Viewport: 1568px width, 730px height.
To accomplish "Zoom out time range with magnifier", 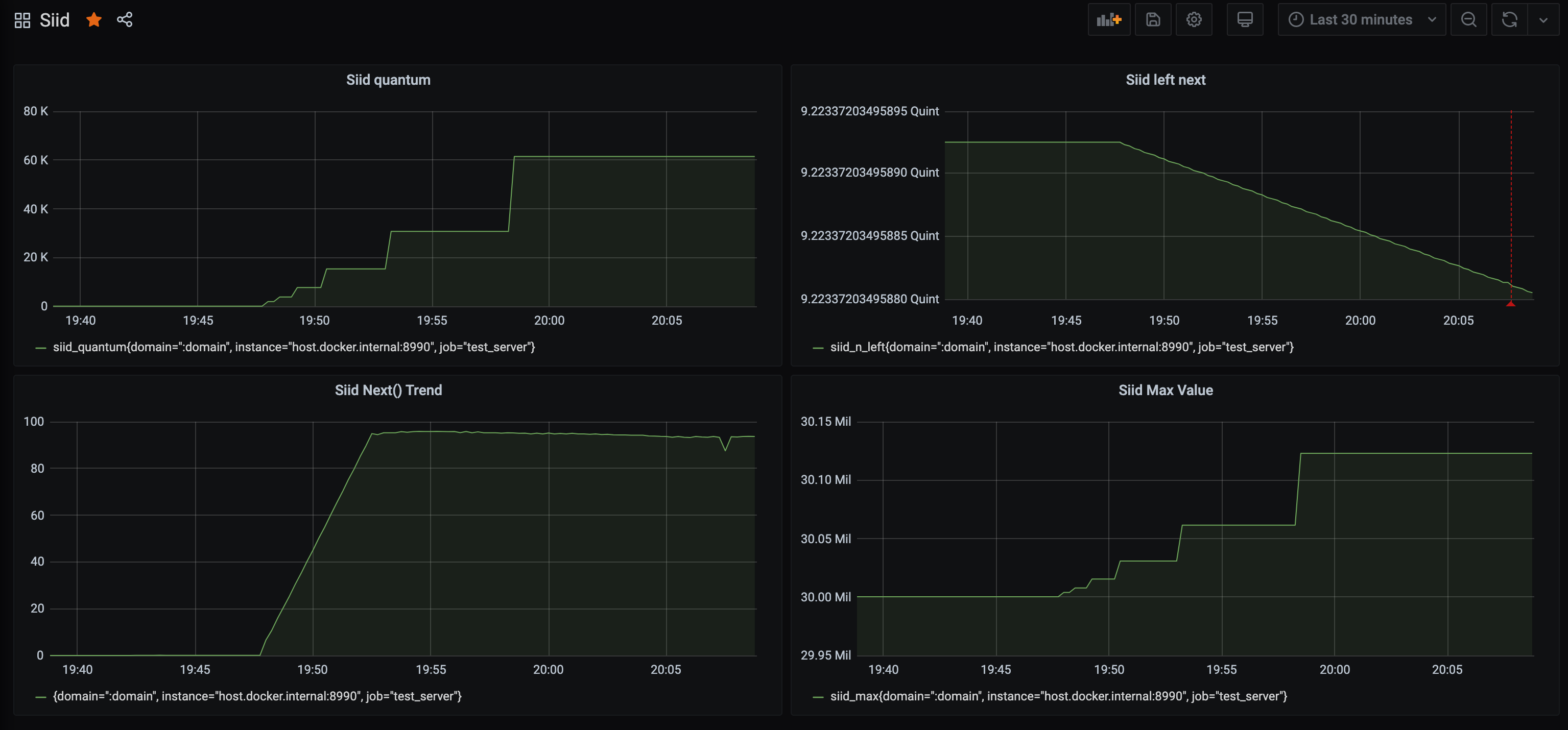I will [x=1469, y=19].
